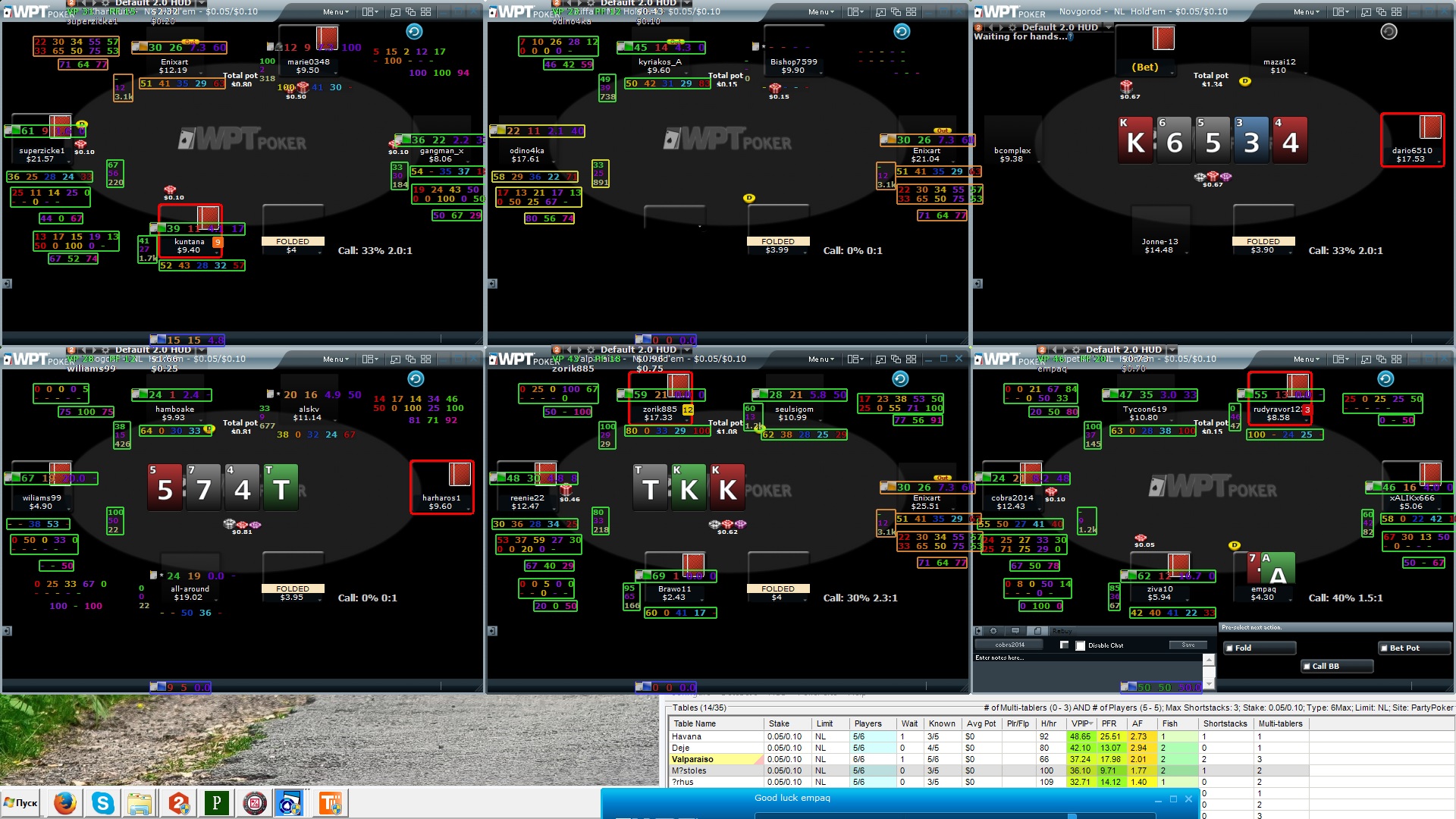Screen dimensions: 1456x819
Task: Click the cascade windows icon on kyriakos_A table
Action: pyautogui.click(x=896, y=12)
